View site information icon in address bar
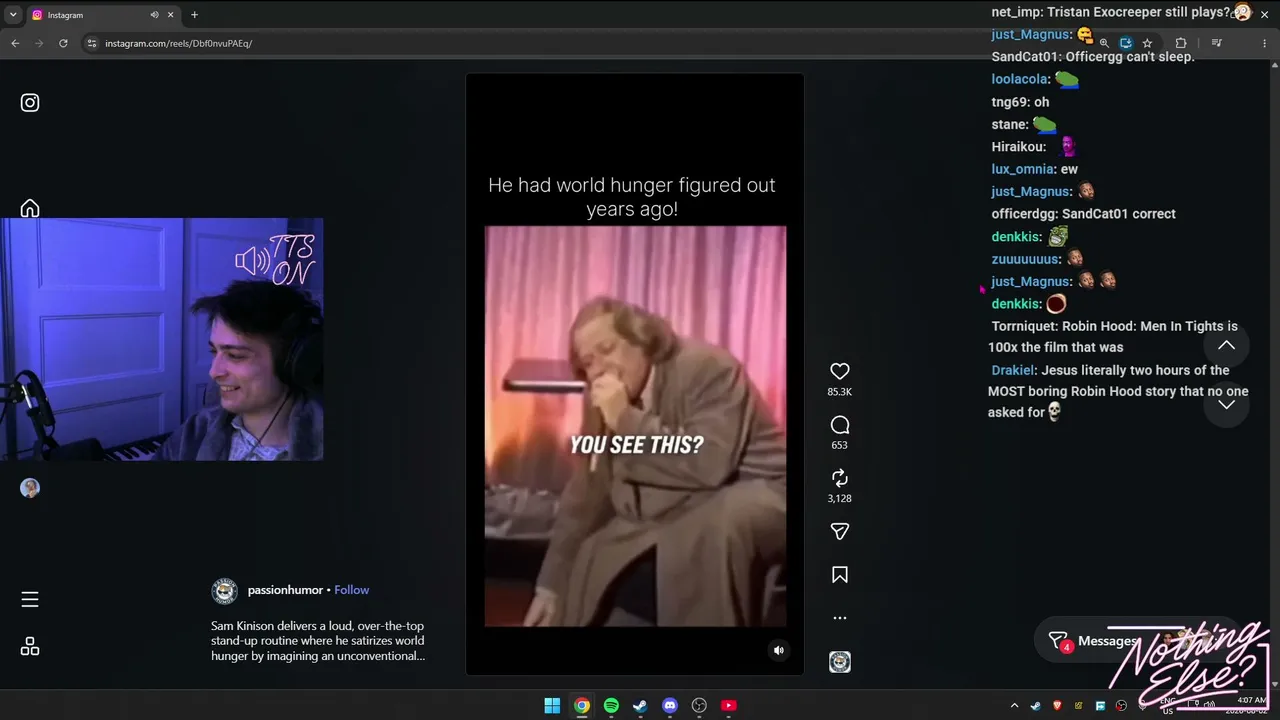This screenshot has width=1280, height=720. pyautogui.click(x=92, y=43)
